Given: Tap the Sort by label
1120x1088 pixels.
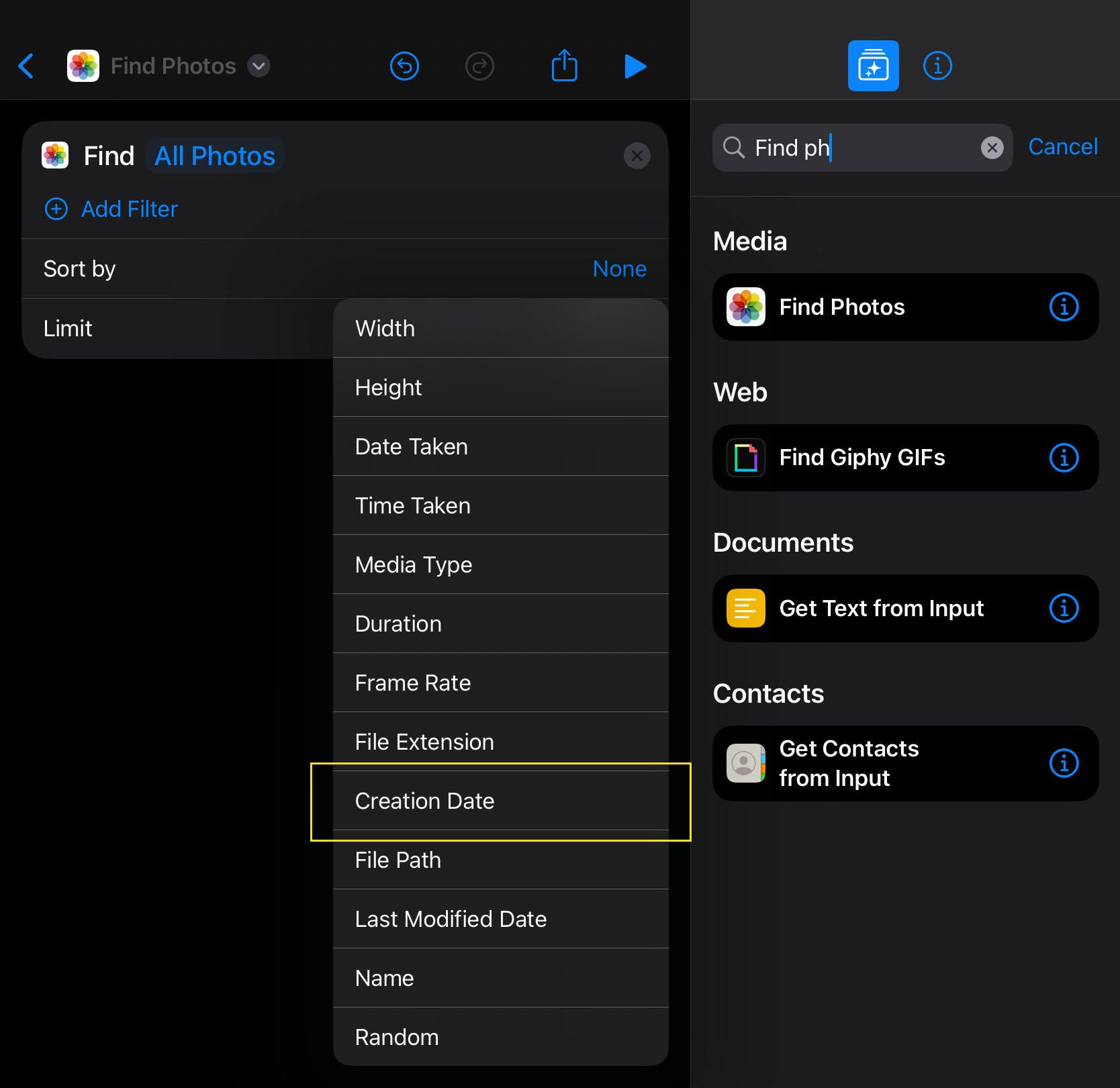Looking at the screenshot, I should tap(79, 268).
